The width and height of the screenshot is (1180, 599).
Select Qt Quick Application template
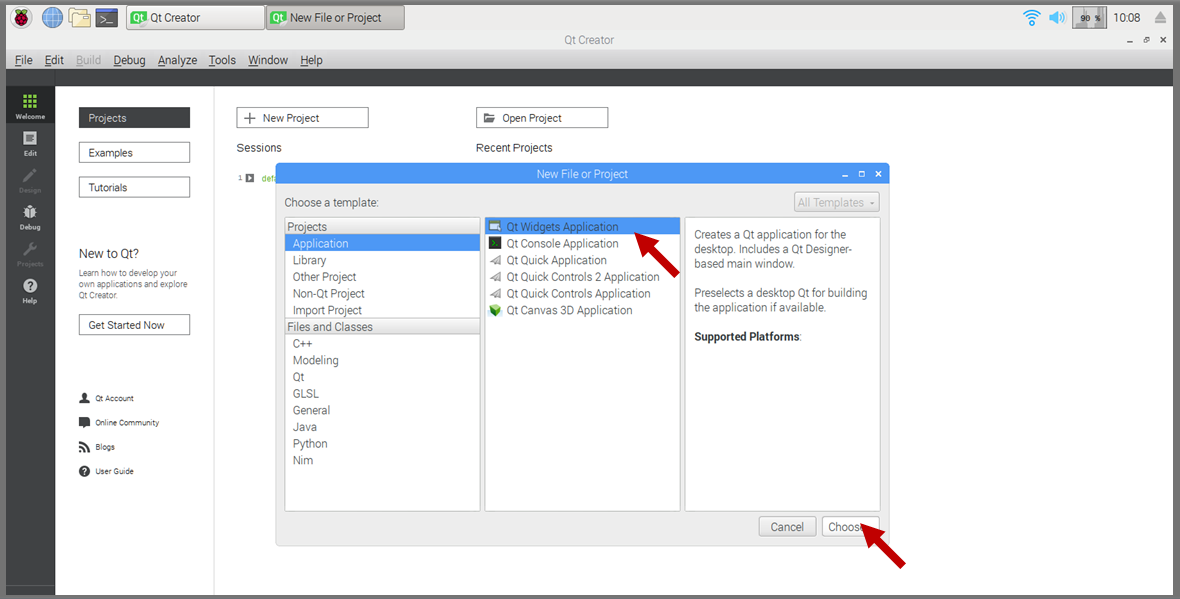coord(582,260)
